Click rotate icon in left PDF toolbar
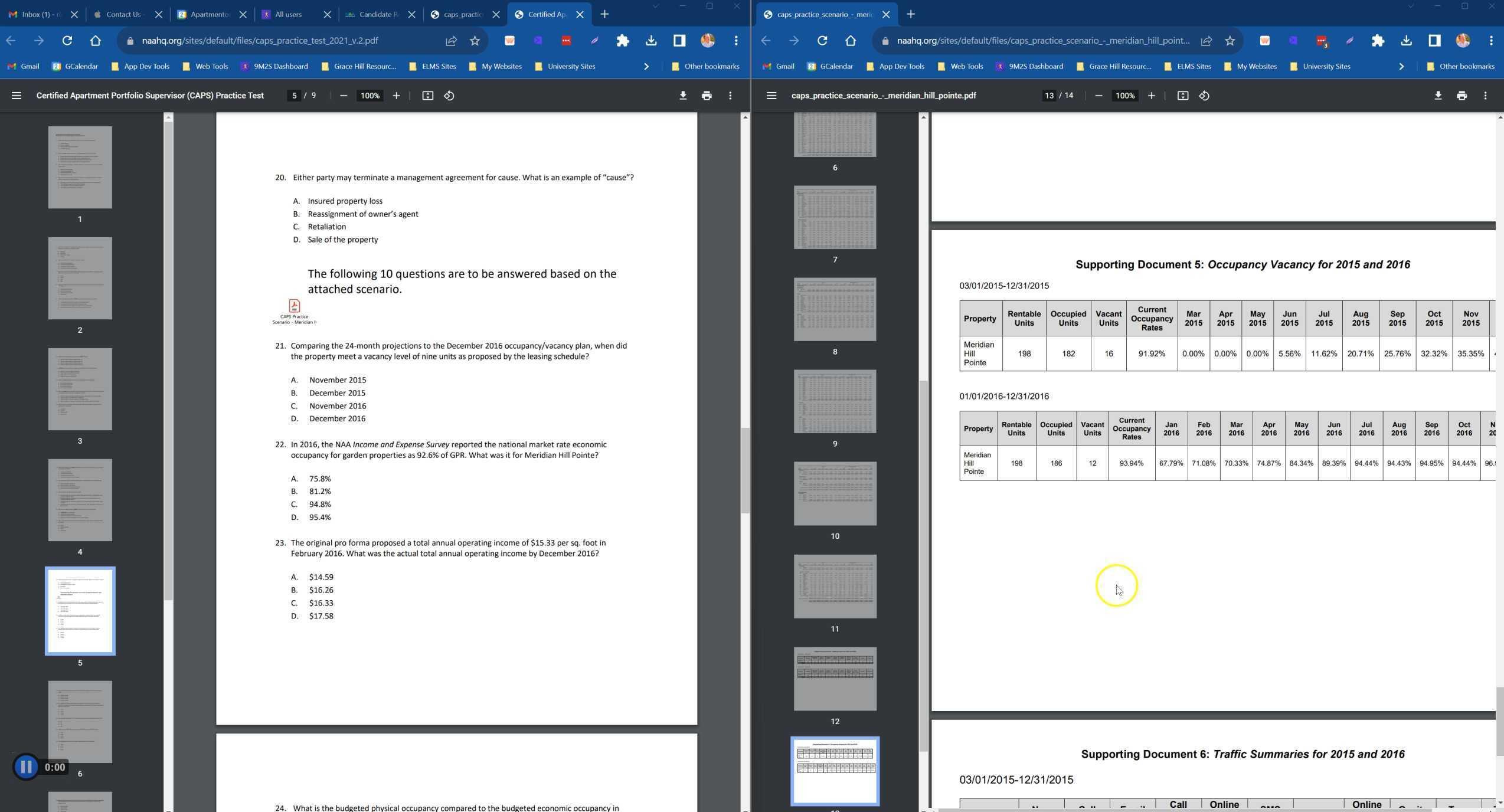 [x=449, y=96]
